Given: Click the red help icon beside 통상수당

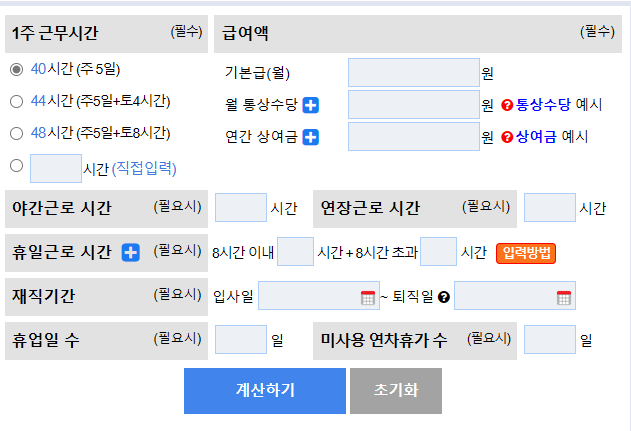Looking at the screenshot, I should click(x=507, y=105).
